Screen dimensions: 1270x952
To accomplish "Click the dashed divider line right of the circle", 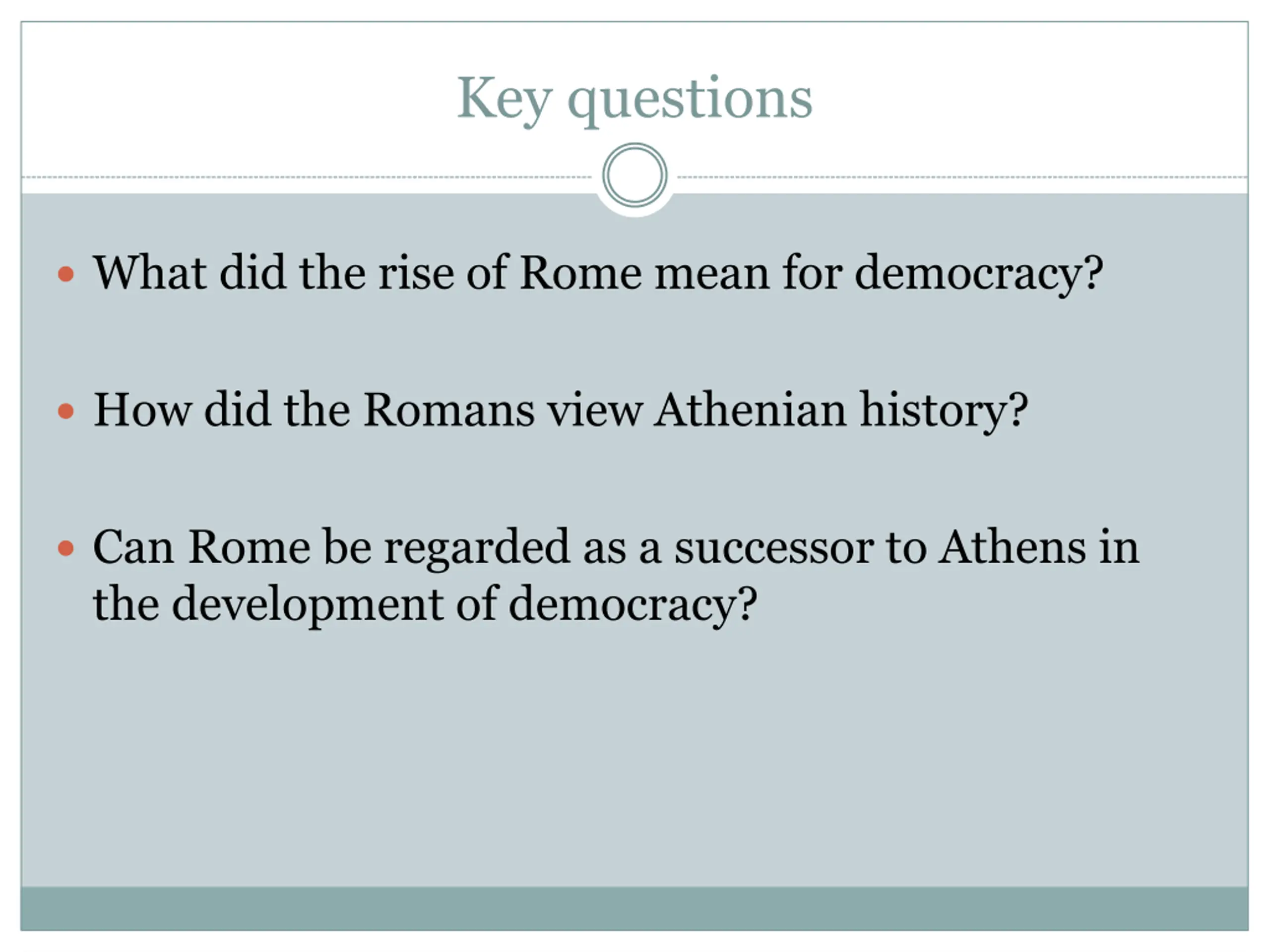I will 962,178.
